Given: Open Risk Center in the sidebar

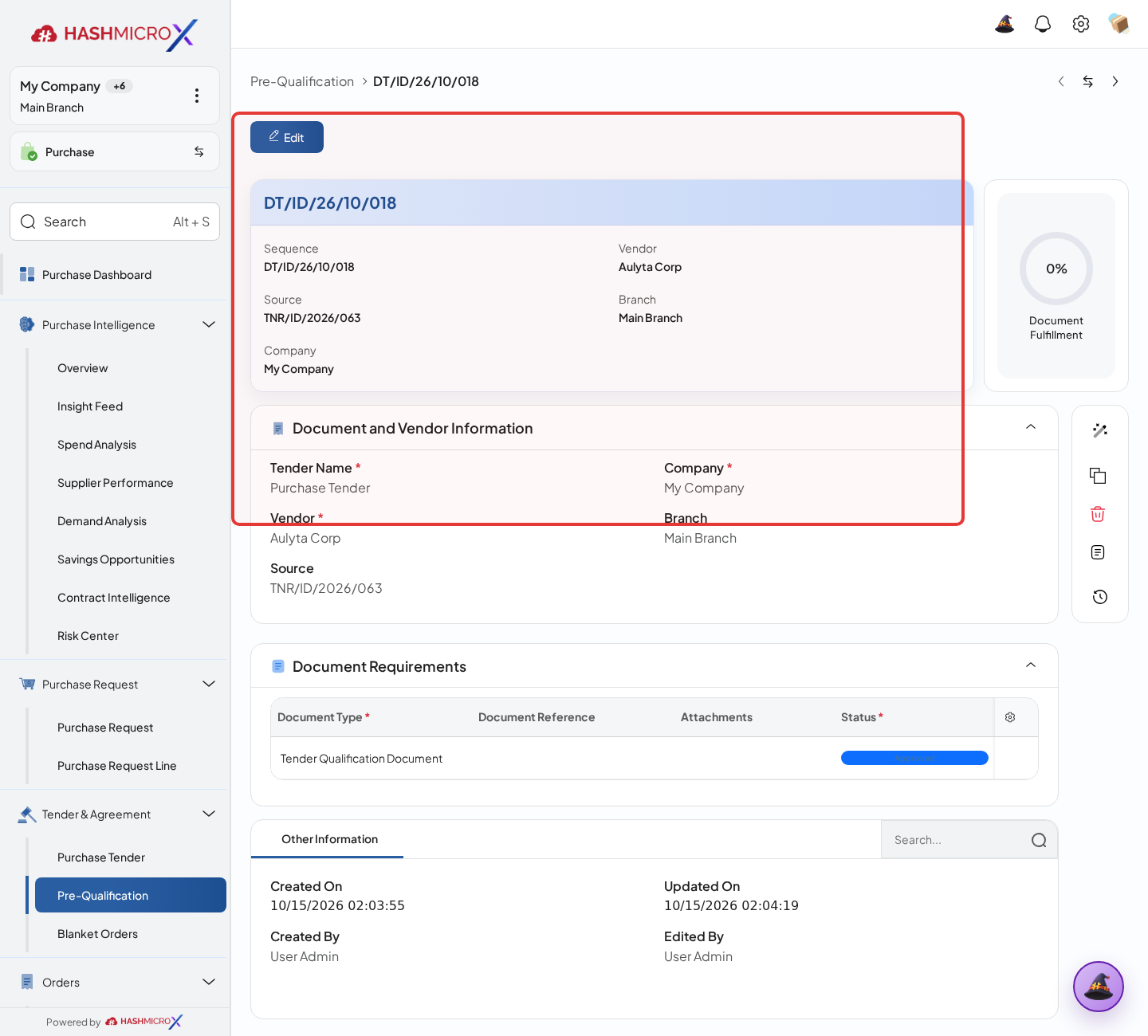Looking at the screenshot, I should (88, 636).
